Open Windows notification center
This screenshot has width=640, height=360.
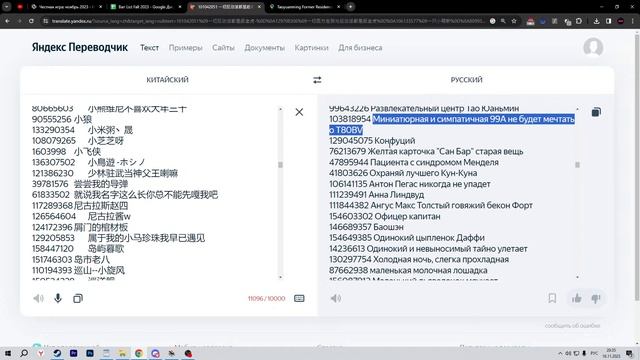point(630,353)
